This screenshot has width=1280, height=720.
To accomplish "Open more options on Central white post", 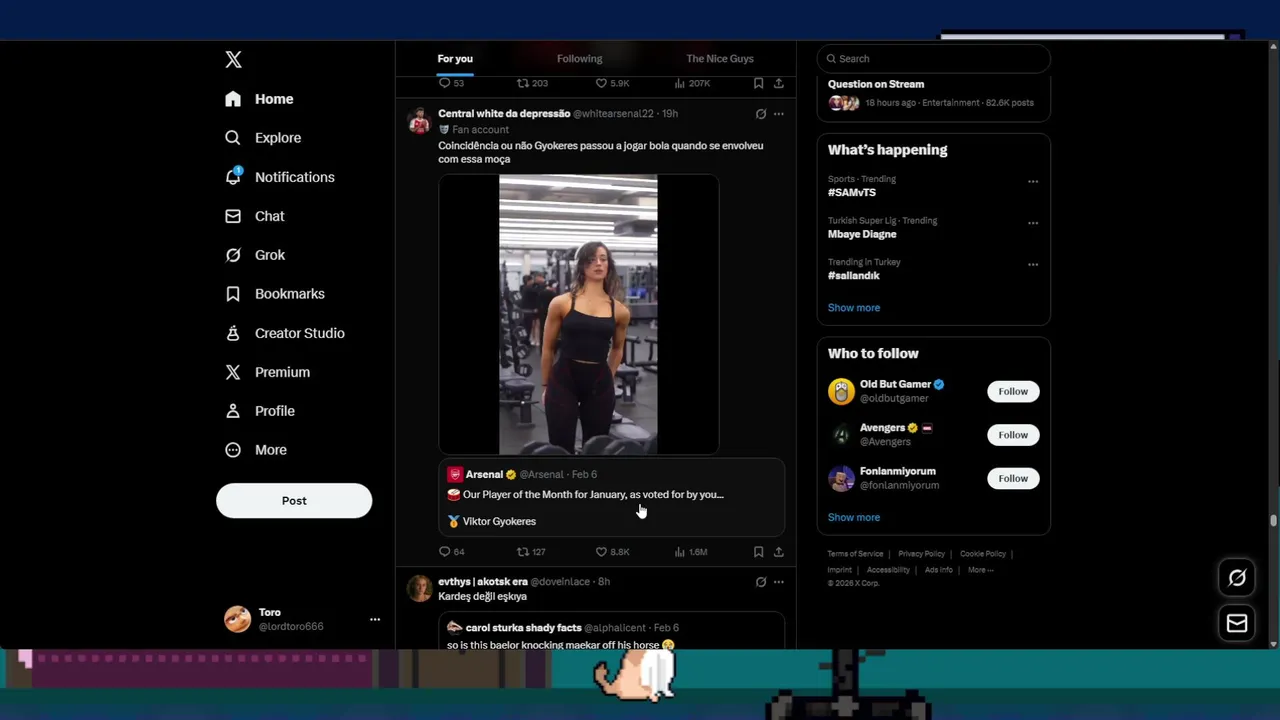I will pyautogui.click(x=779, y=114).
